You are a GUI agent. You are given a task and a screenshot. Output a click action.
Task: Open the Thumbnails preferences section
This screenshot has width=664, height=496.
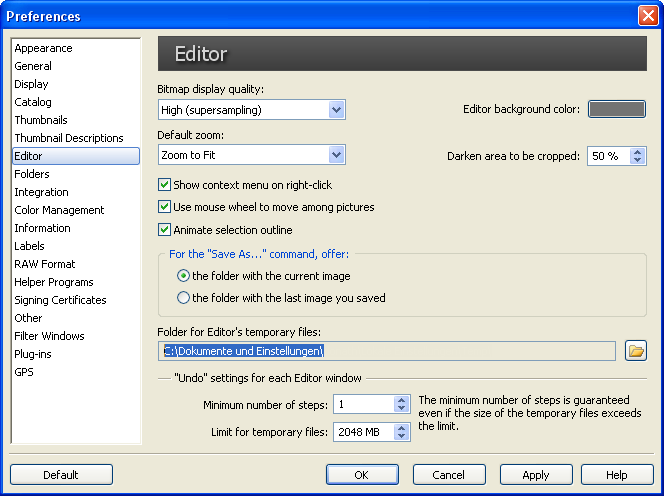(x=41, y=120)
